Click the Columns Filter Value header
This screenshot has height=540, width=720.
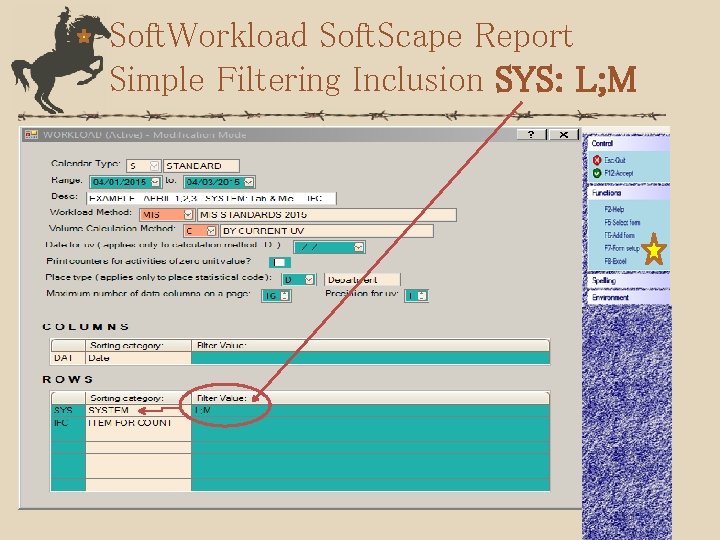coord(370,345)
